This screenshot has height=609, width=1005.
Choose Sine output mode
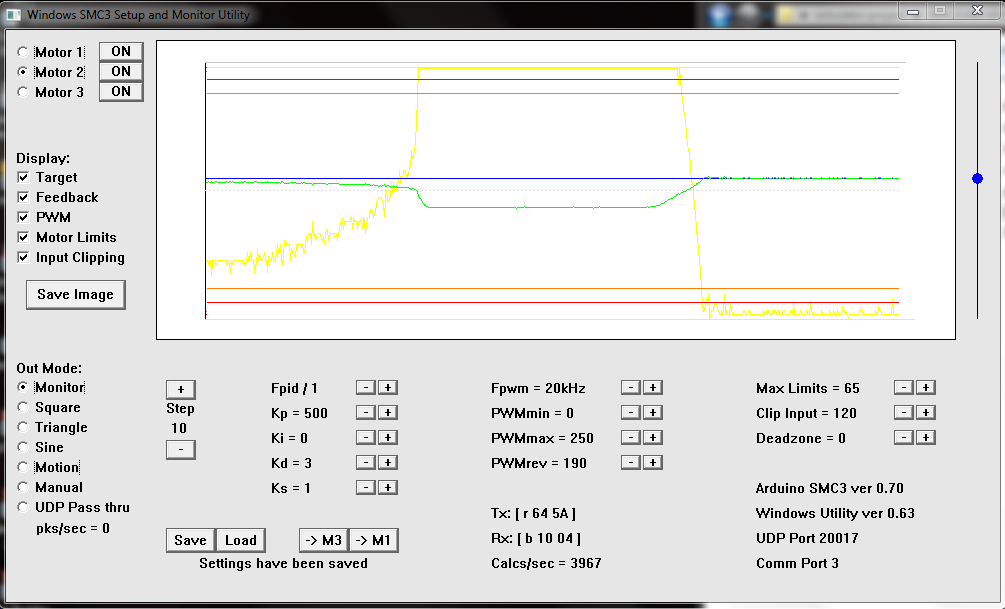pos(23,447)
